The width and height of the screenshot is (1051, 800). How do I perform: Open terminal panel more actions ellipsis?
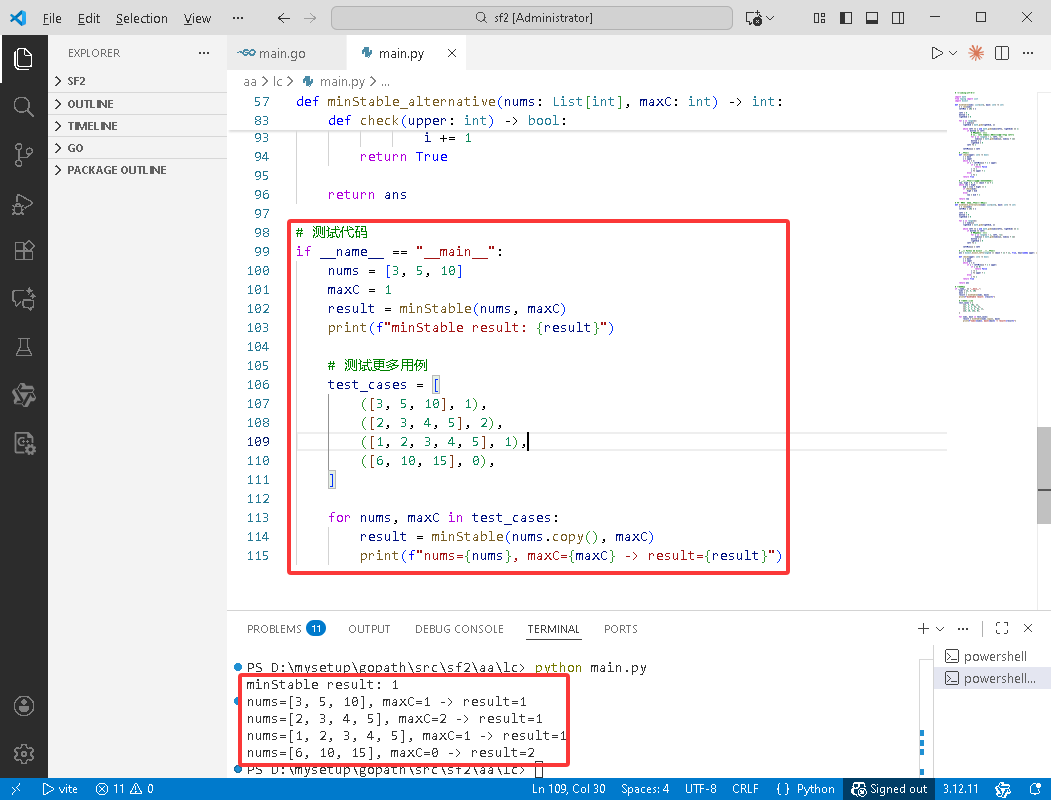[963, 628]
